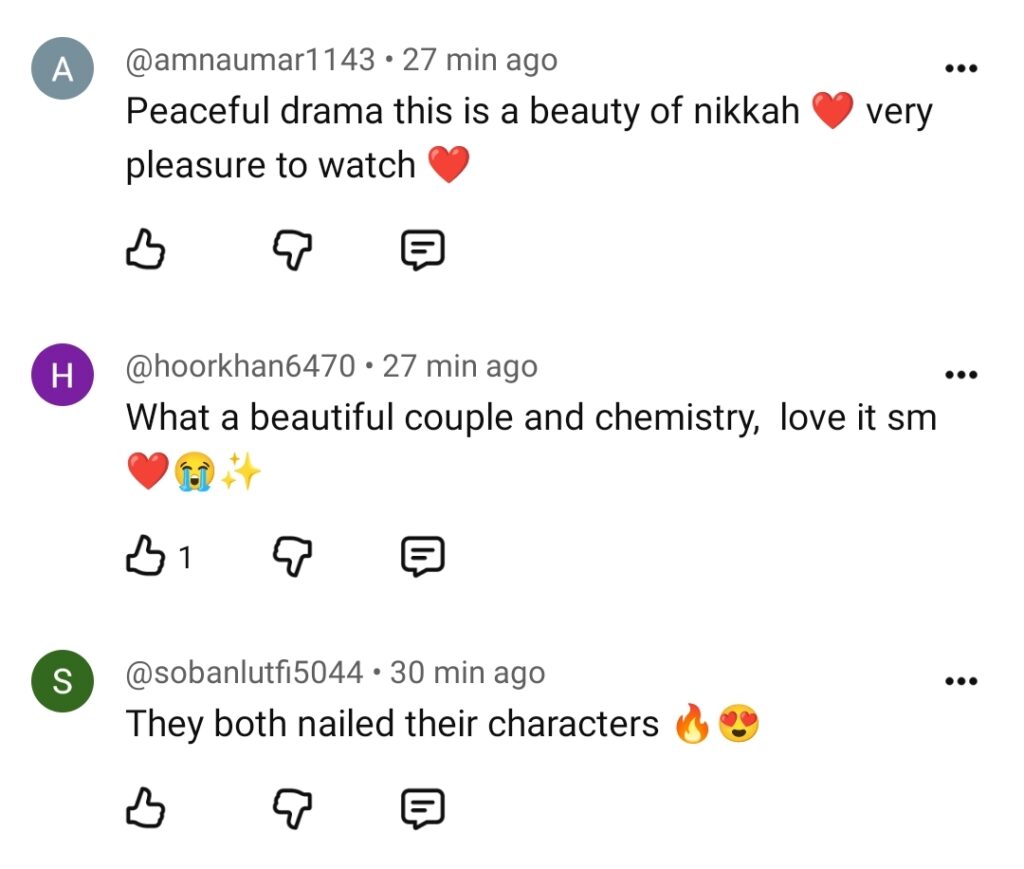Click the like count on hoorkhan's comment
Image resolution: width=1024 pixels, height=869 pixels.
tap(185, 558)
